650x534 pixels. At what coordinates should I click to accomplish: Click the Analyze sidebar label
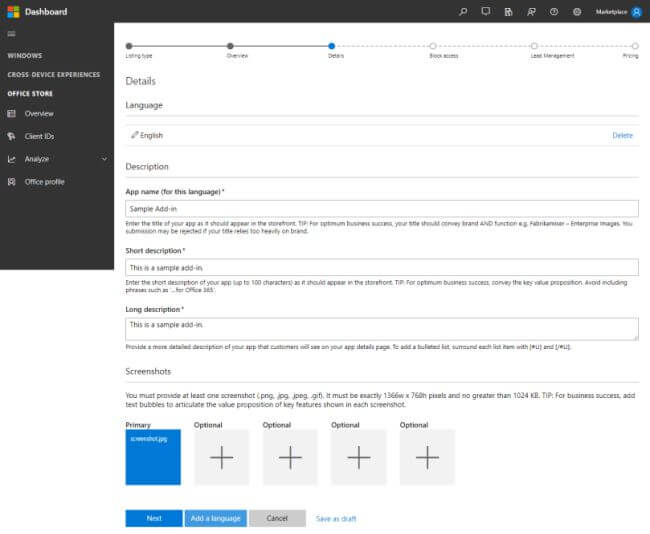pyautogui.click(x=37, y=159)
